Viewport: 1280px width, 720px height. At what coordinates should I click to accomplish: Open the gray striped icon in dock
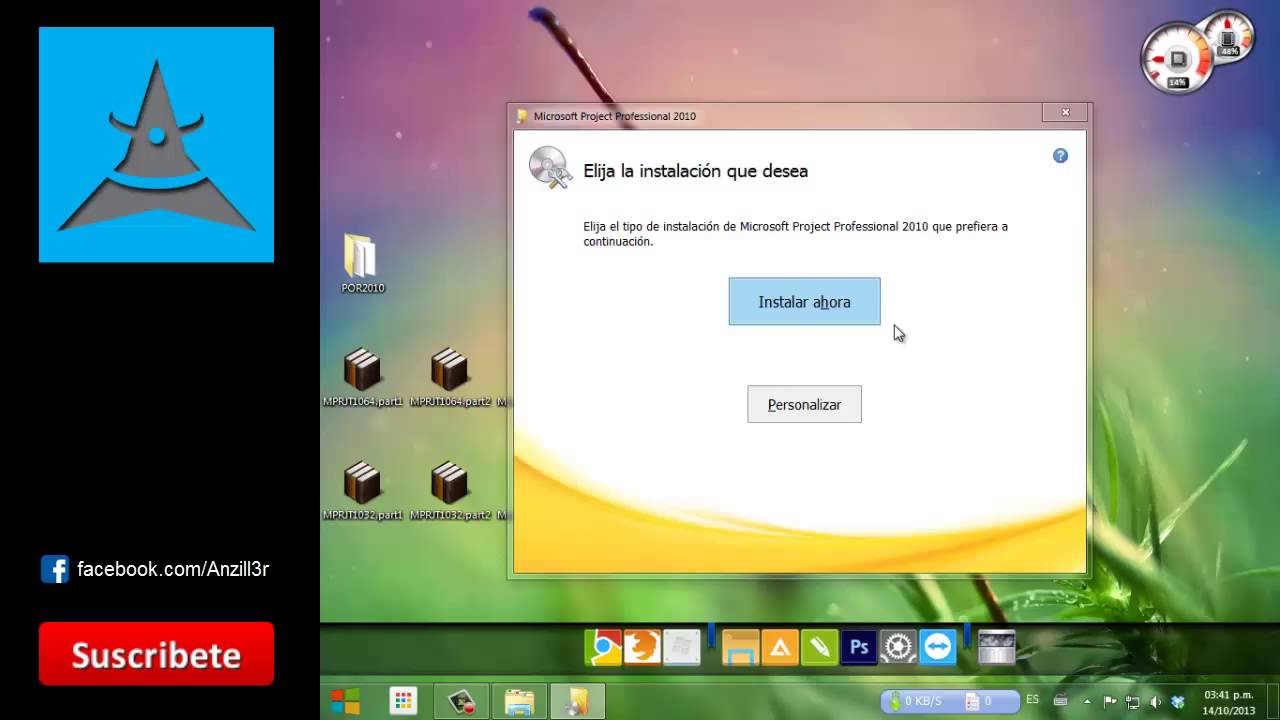click(996, 648)
